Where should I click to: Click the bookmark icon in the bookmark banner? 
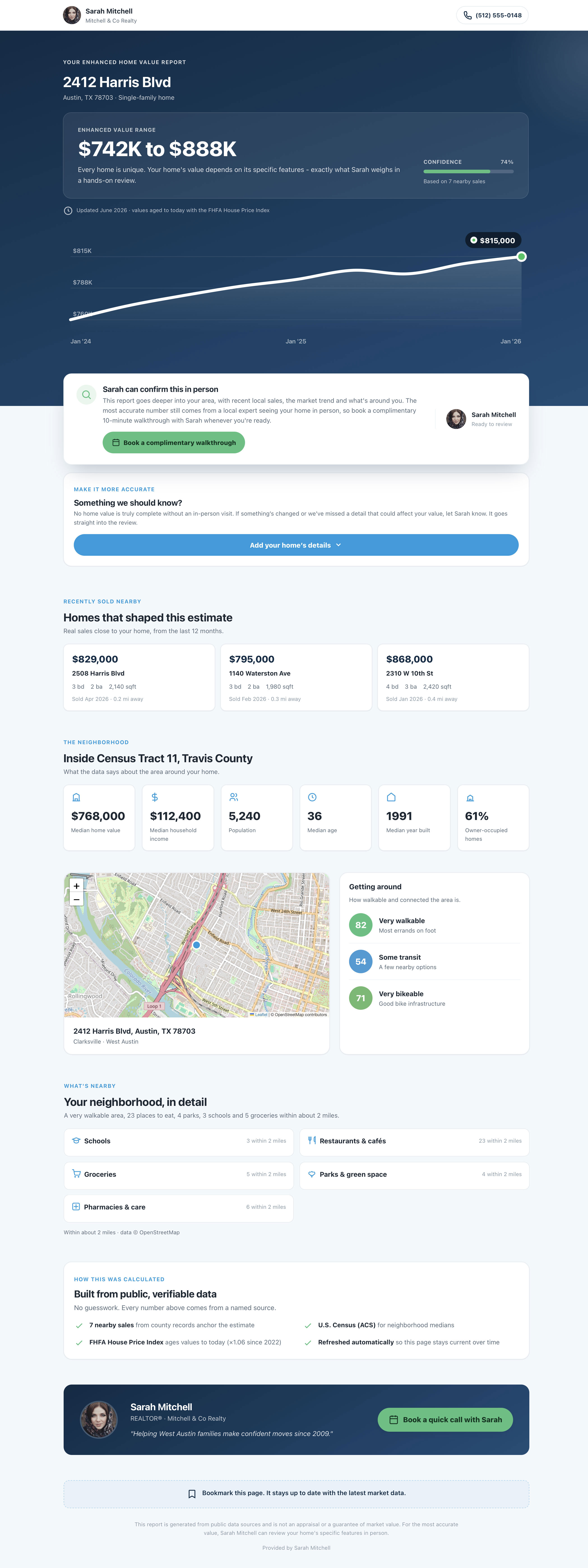(192, 1494)
